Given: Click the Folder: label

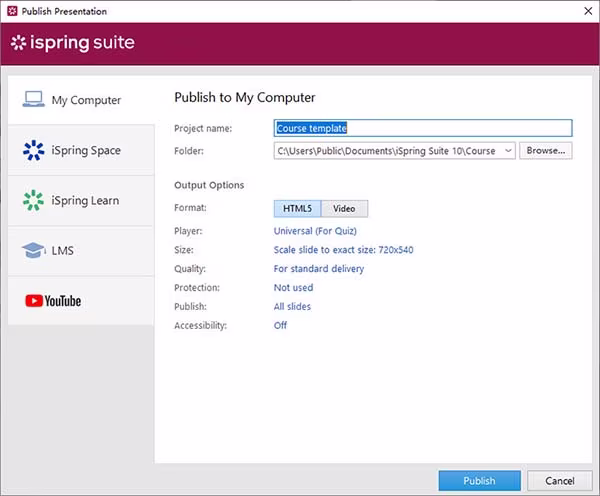Looking at the screenshot, I should (189, 151).
